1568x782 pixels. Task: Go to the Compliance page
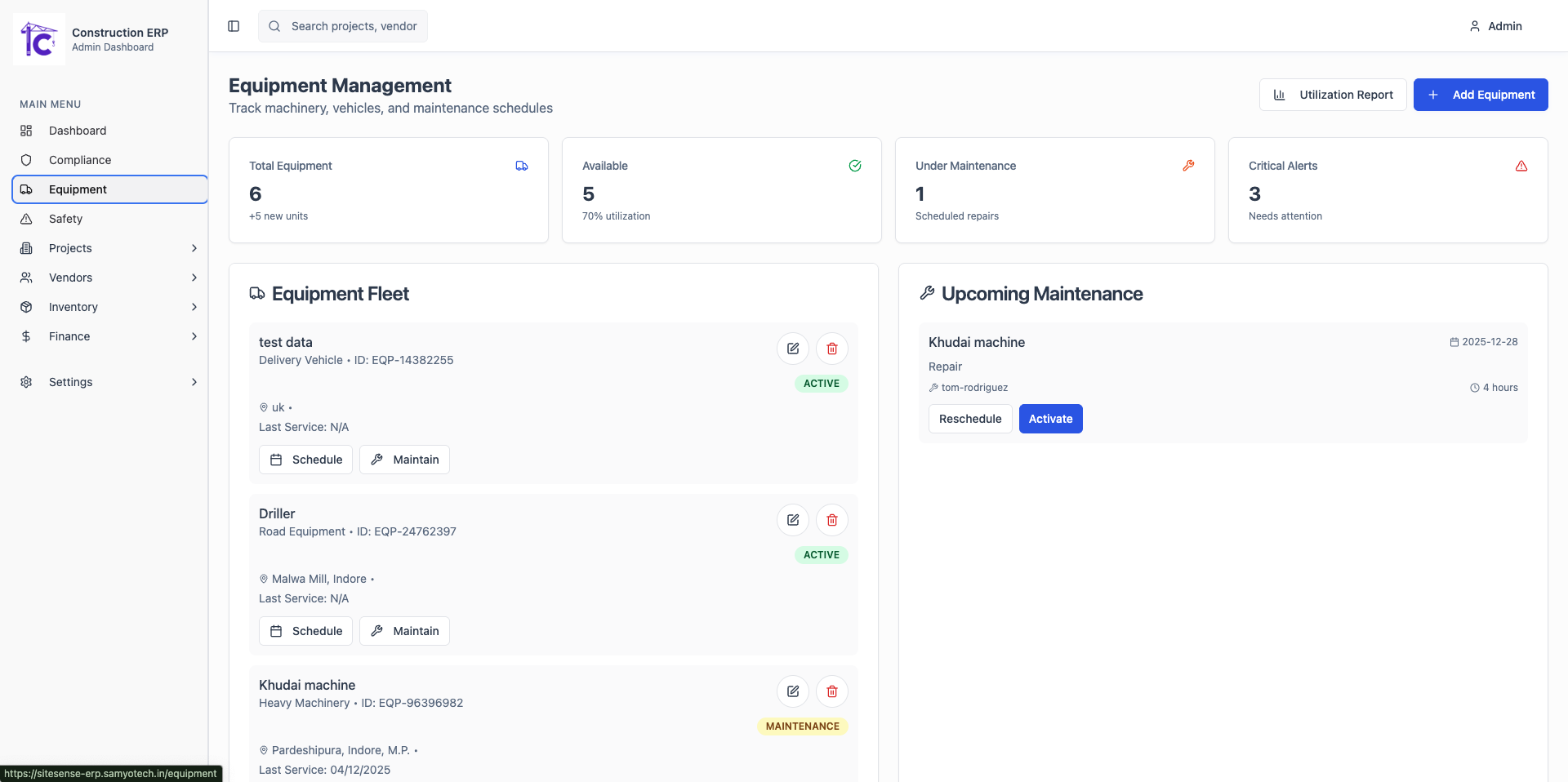tap(110, 160)
